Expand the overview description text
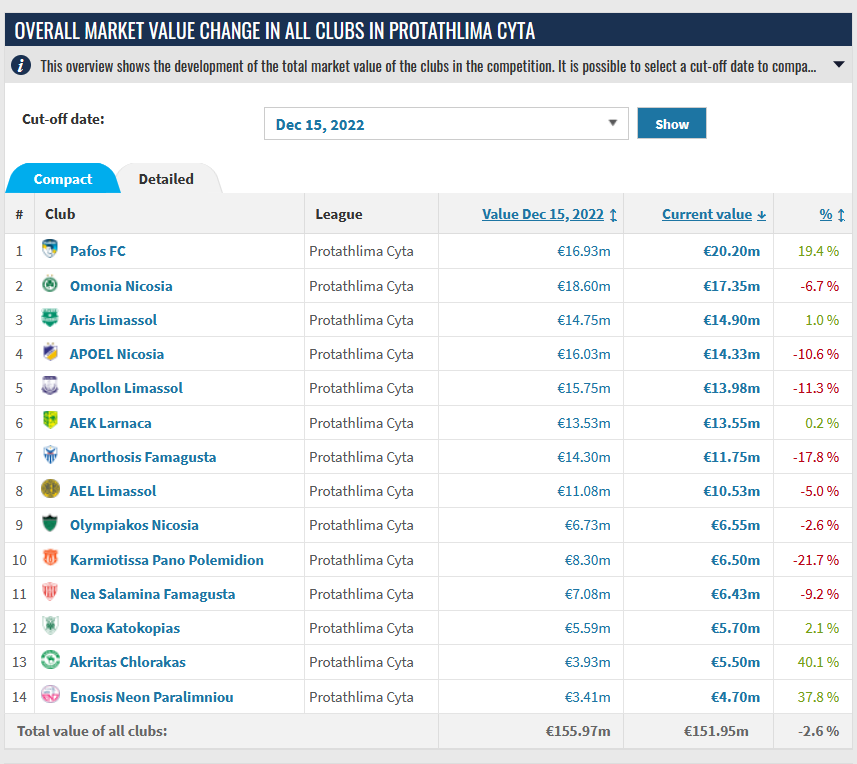 [x=838, y=64]
